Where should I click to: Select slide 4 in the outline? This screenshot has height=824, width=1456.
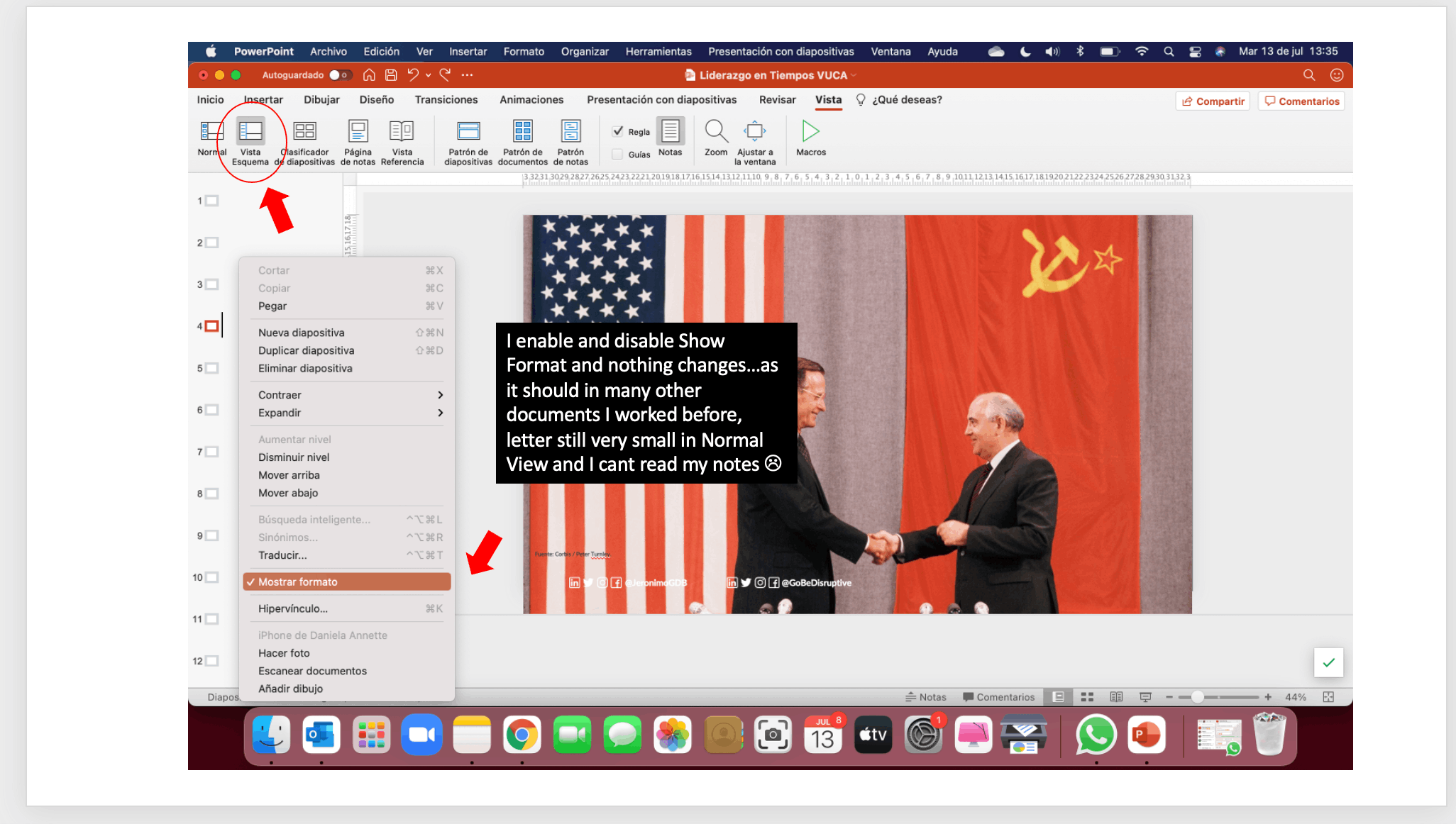[x=211, y=326]
